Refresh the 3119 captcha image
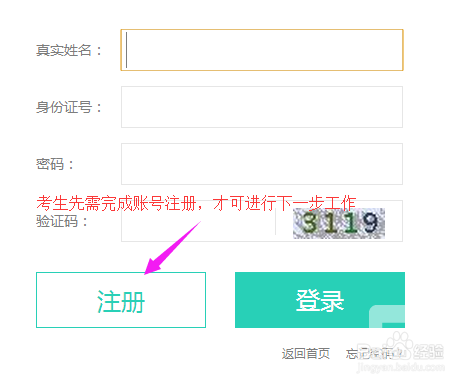The height and width of the screenshot is (385, 474). coord(339,223)
